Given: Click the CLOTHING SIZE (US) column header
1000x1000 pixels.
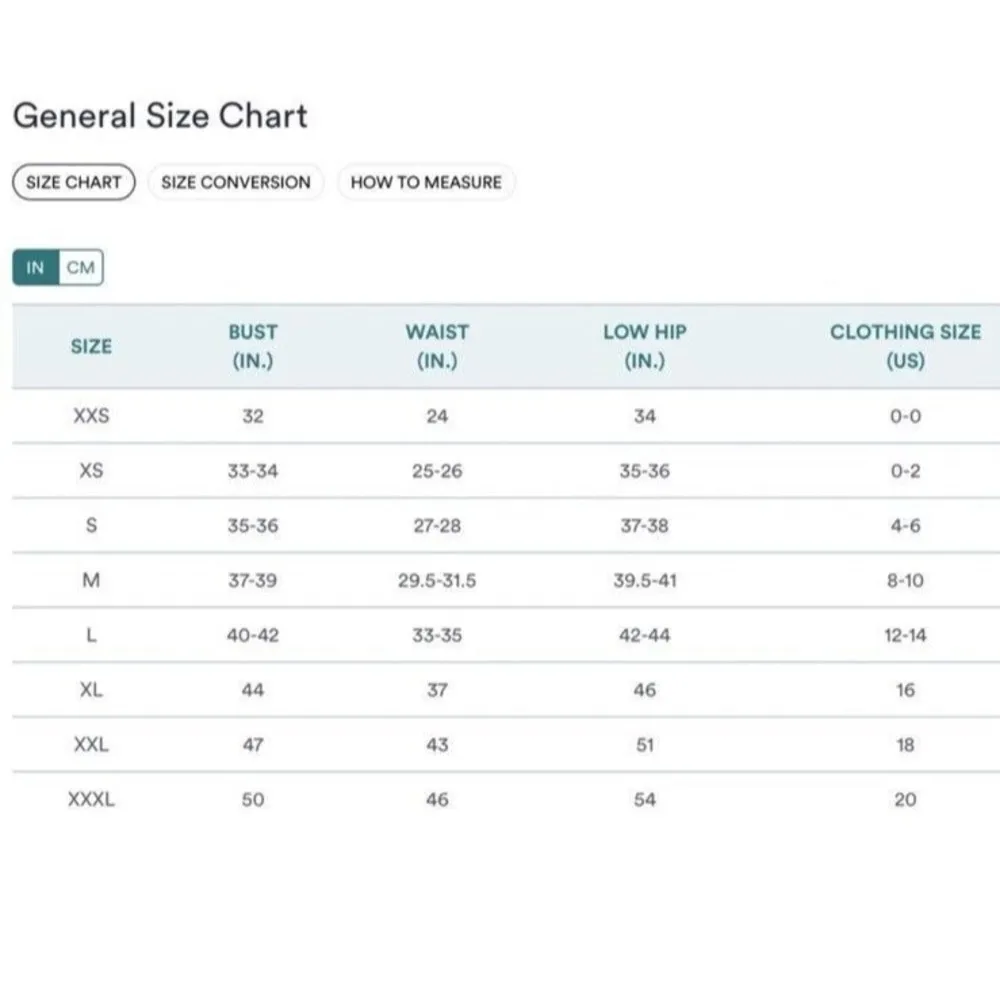Looking at the screenshot, I should coord(905,346).
